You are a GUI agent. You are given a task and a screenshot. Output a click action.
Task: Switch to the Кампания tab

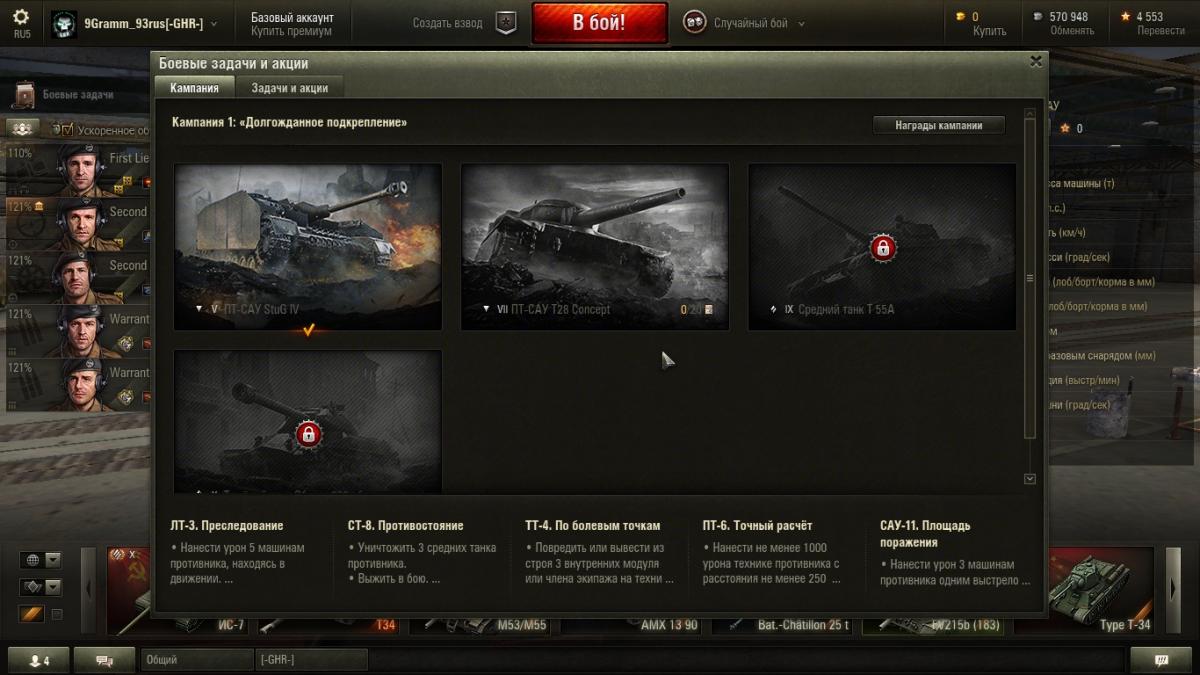194,88
